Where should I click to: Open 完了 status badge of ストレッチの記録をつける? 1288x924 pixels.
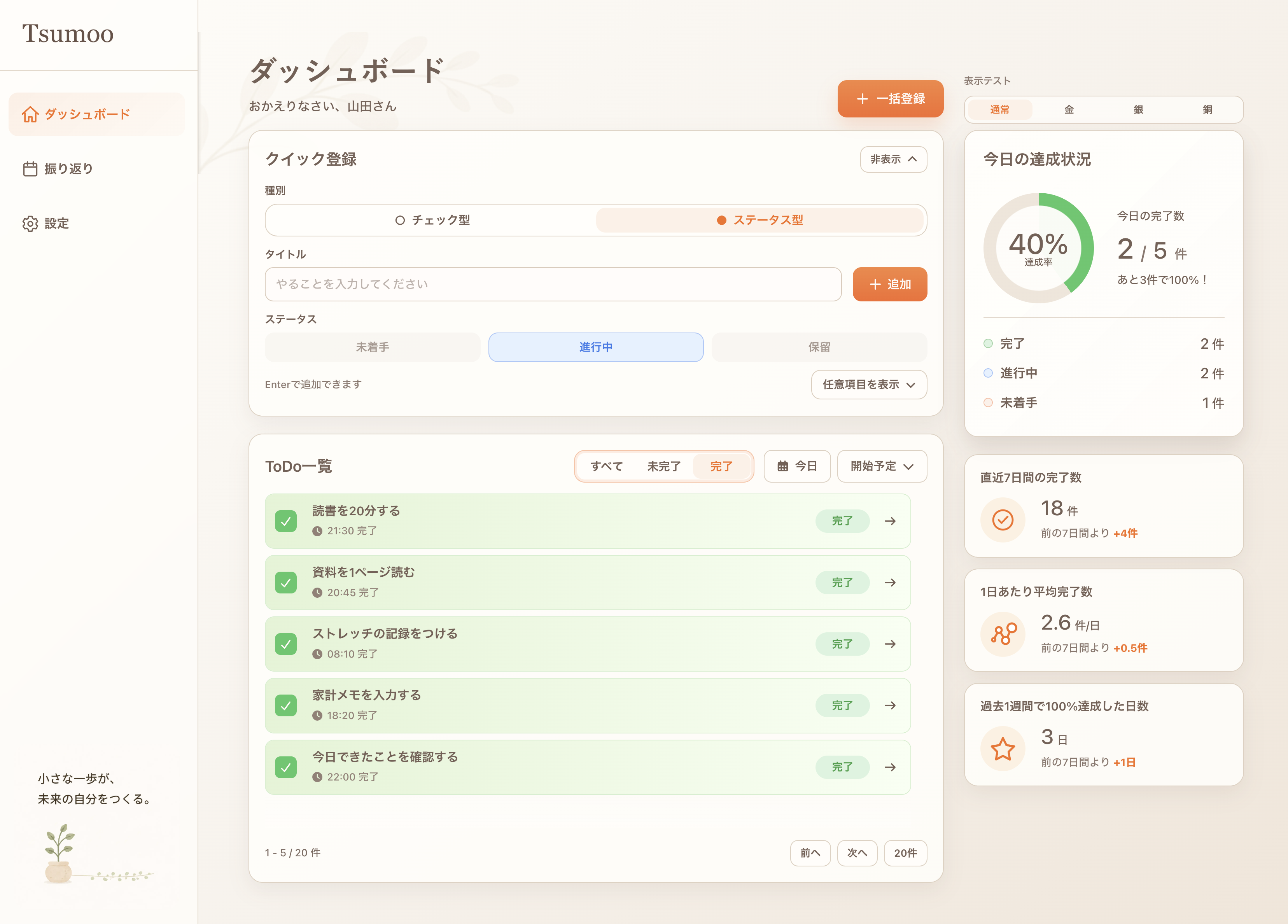click(x=842, y=644)
